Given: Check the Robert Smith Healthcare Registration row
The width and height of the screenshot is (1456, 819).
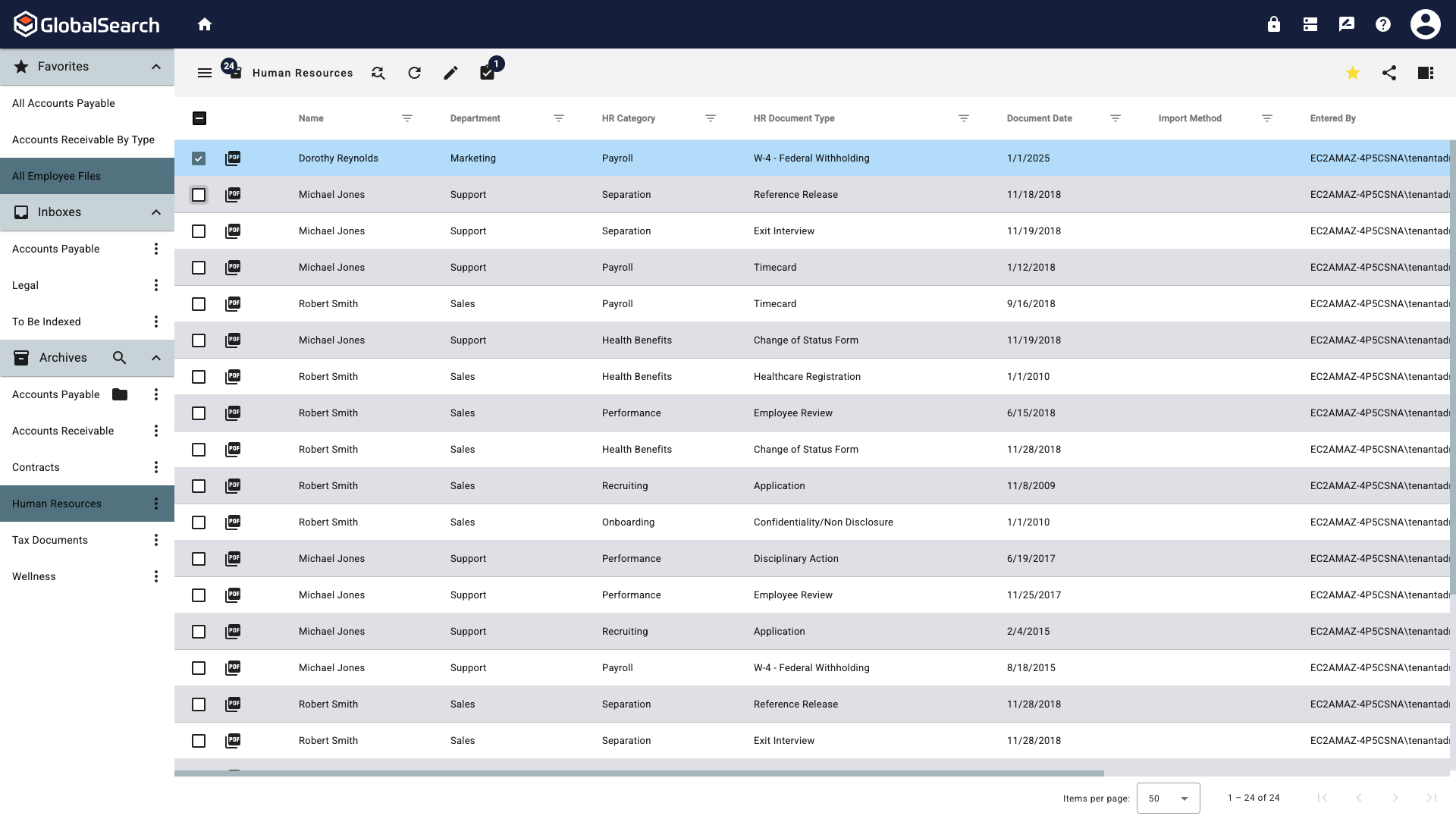Looking at the screenshot, I should 199,377.
